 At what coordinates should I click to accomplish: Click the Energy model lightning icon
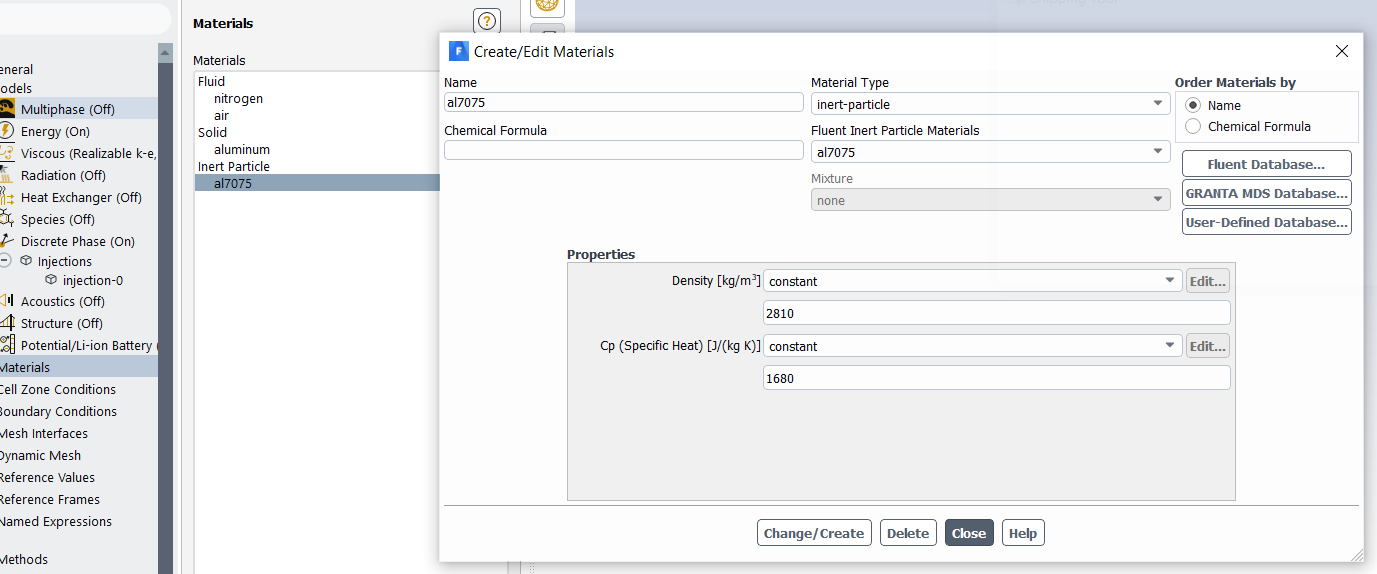(x=7, y=131)
